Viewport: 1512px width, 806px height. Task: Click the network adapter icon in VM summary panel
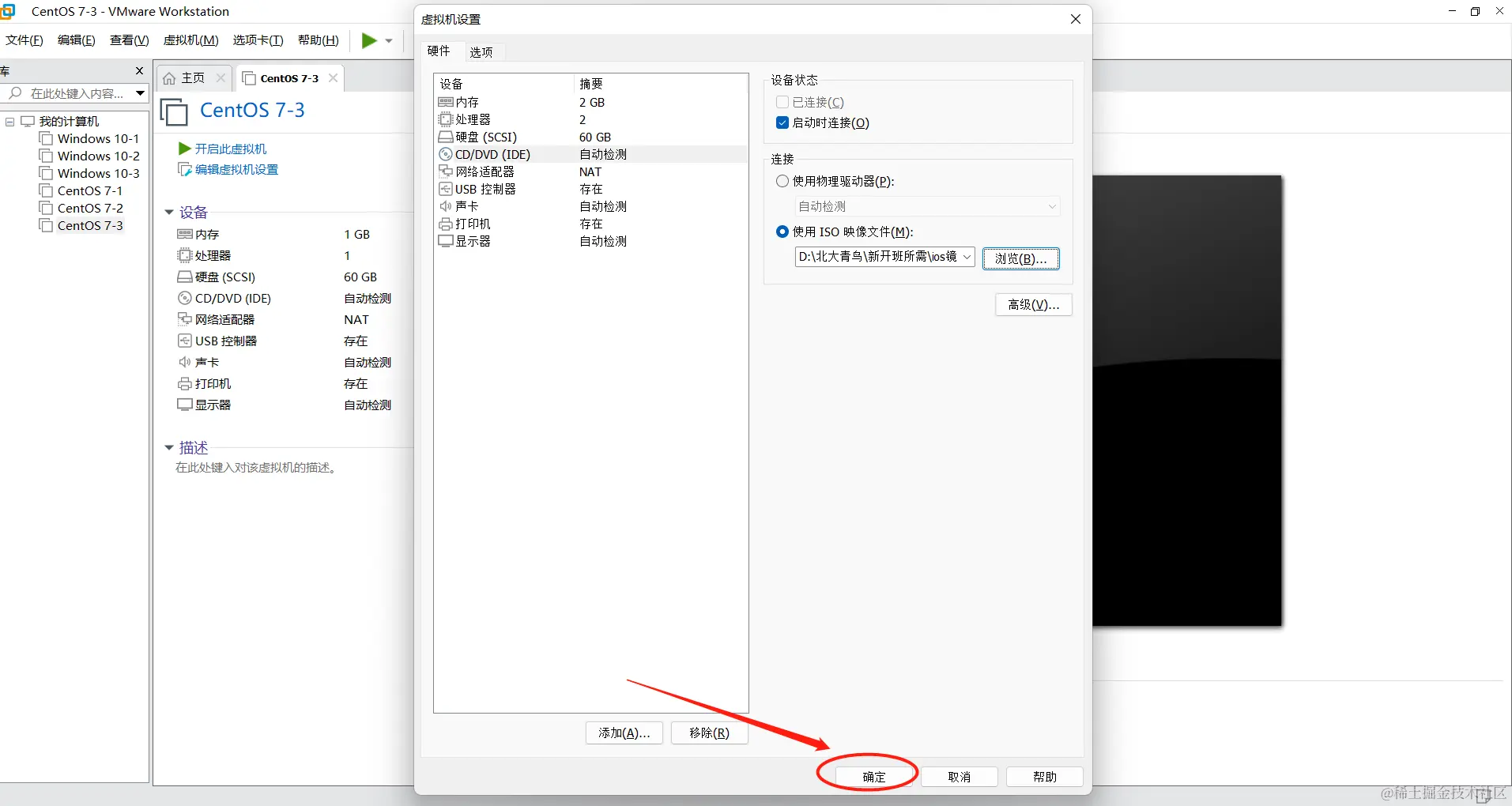click(x=185, y=319)
